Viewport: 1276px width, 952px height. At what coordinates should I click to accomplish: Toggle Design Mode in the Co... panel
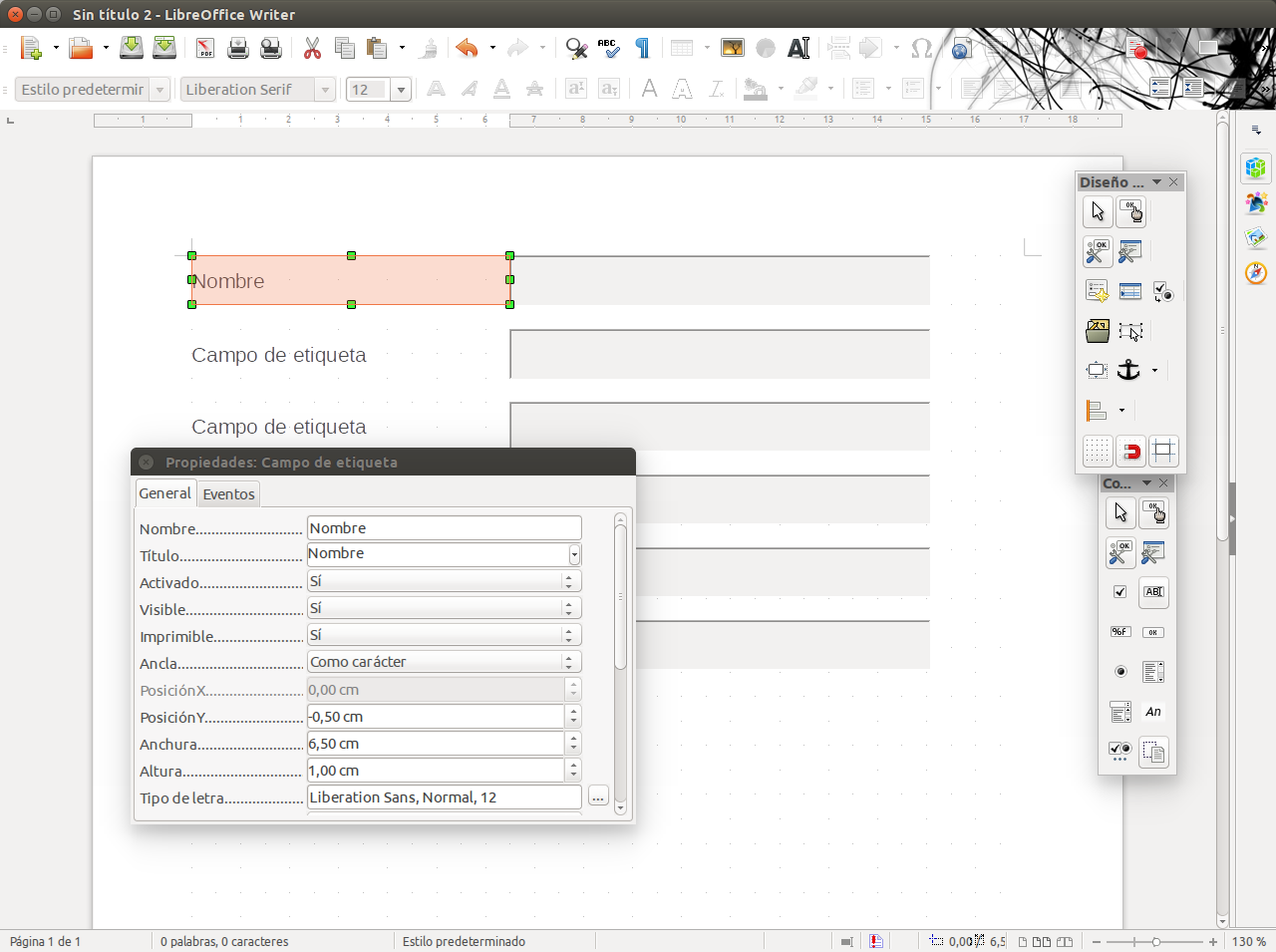click(x=1153, y=512)
